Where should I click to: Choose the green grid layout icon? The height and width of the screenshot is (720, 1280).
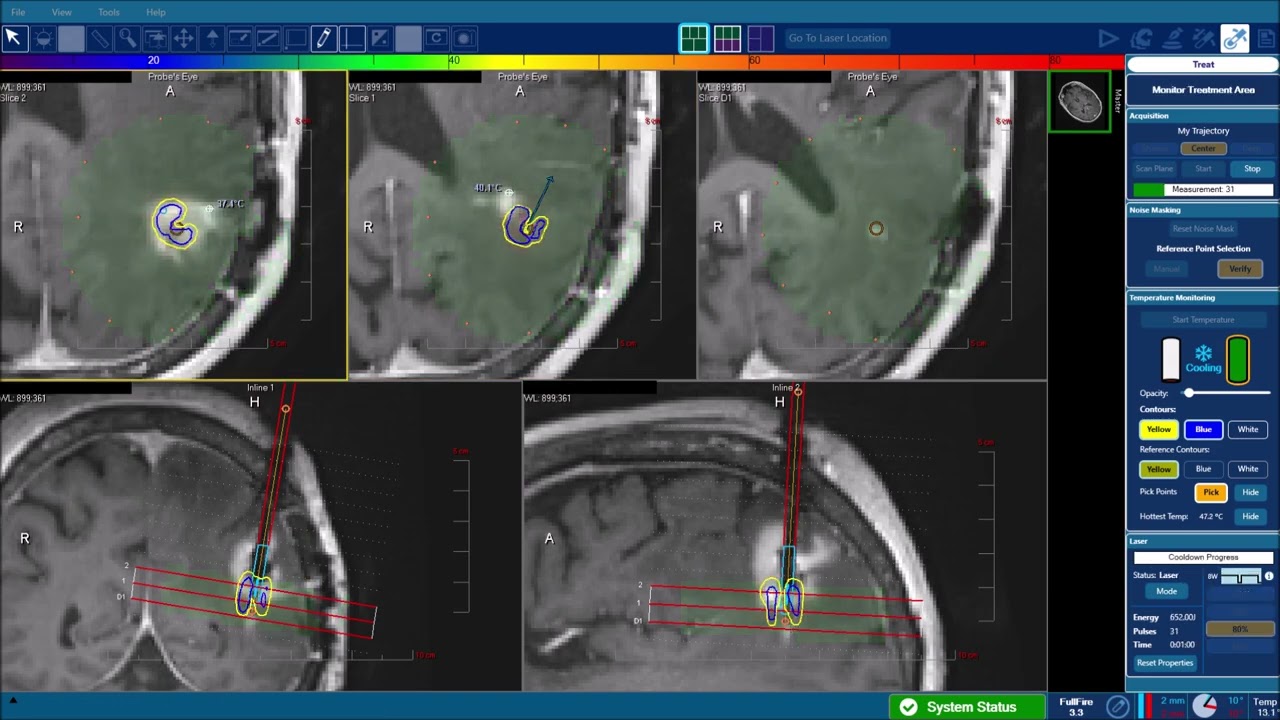coord(693,38)
